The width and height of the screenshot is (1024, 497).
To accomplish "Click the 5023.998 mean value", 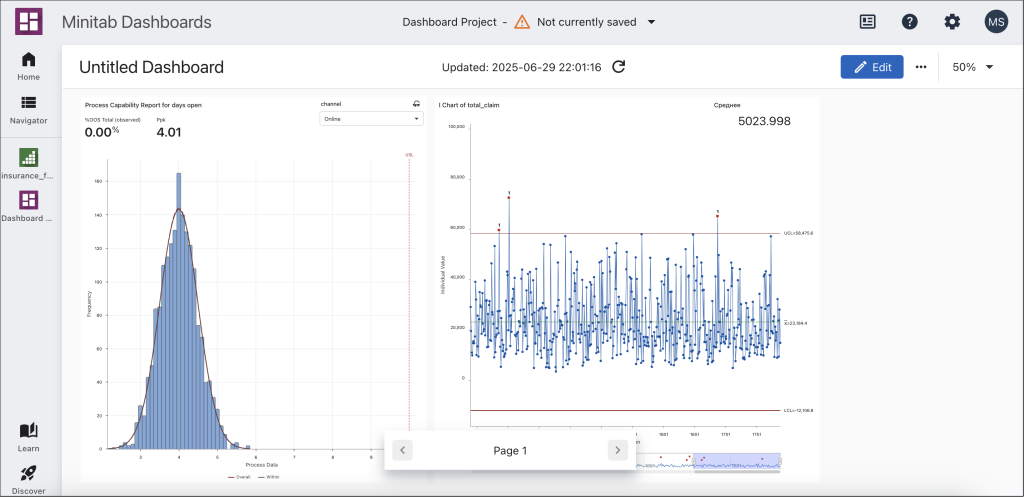I will pos(764,121).
